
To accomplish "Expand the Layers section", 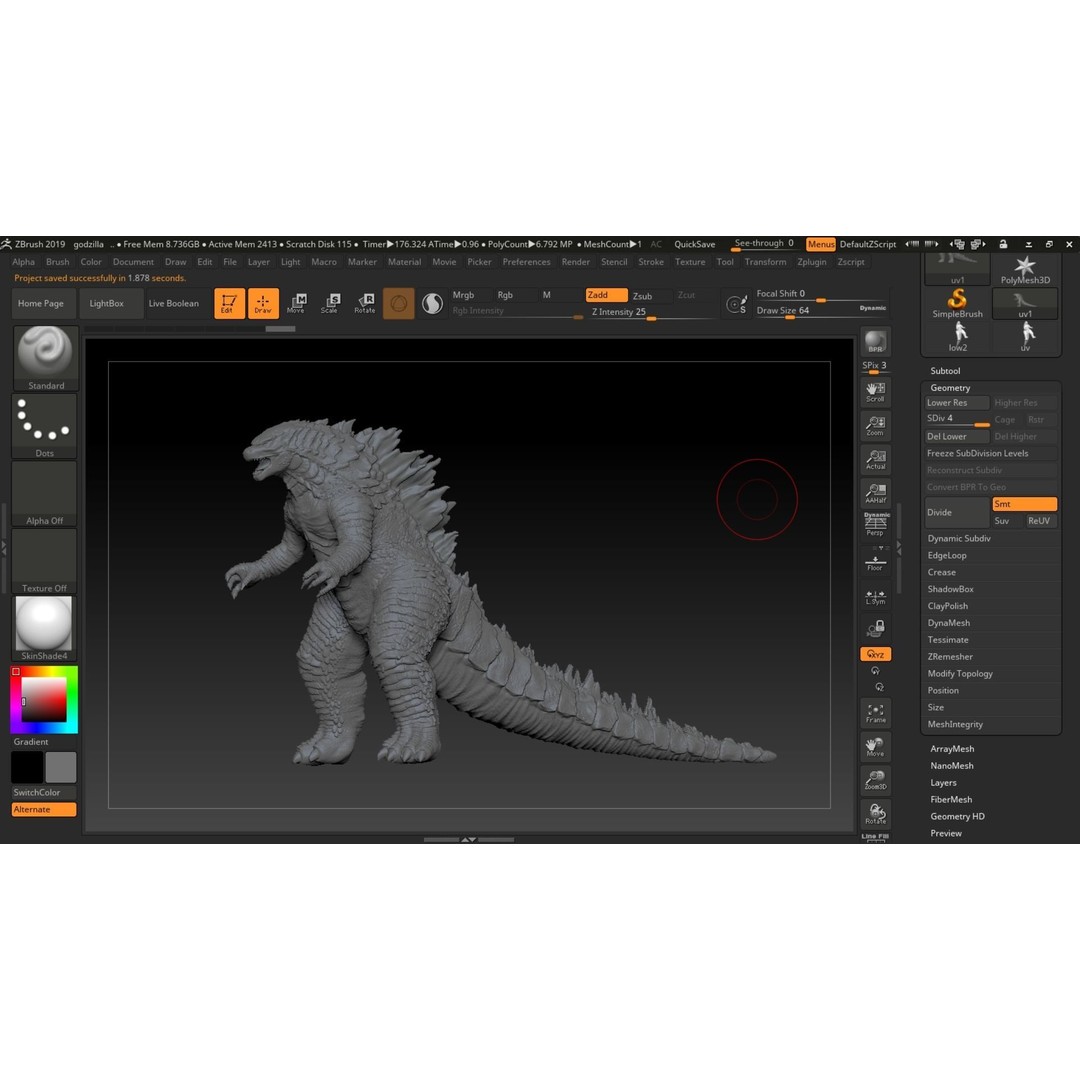I will 943,782.
